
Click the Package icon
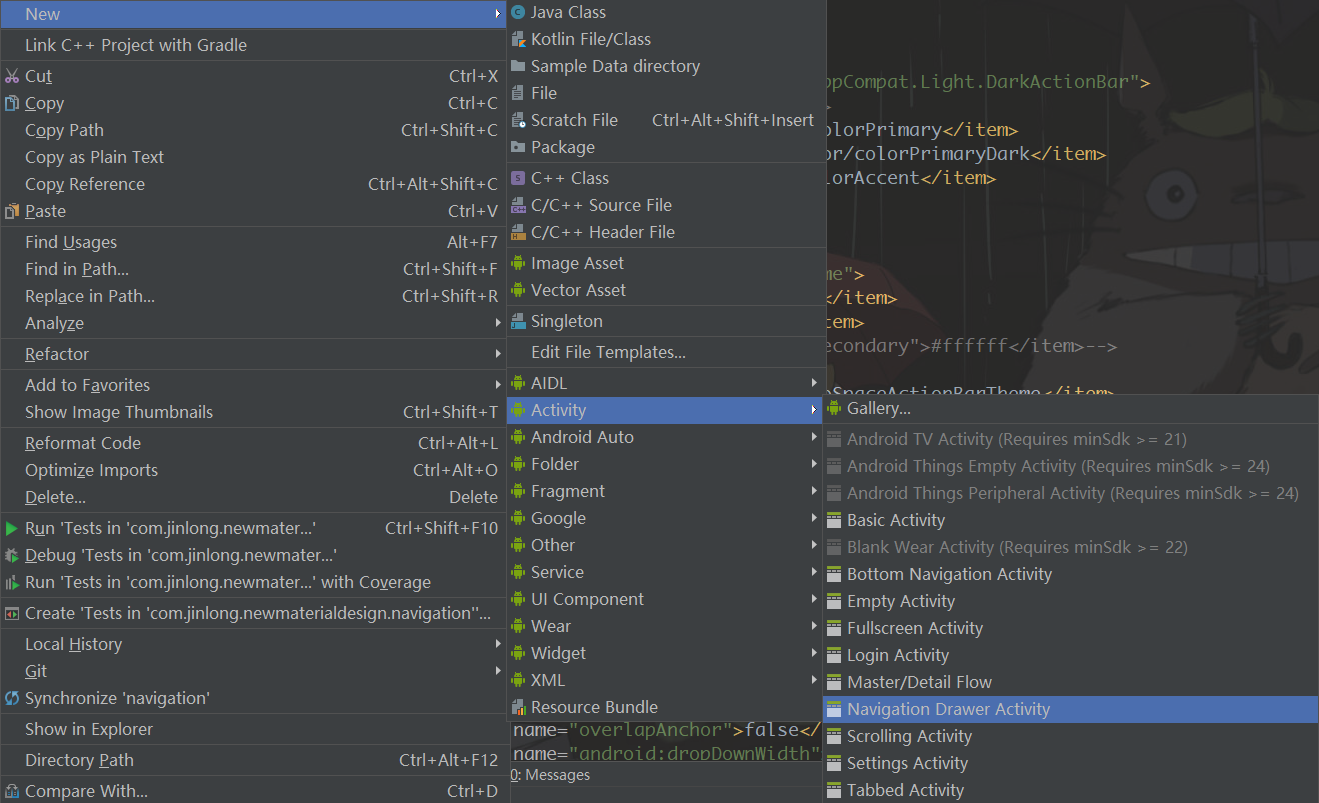pyautogui.click(x=518, y=147)
